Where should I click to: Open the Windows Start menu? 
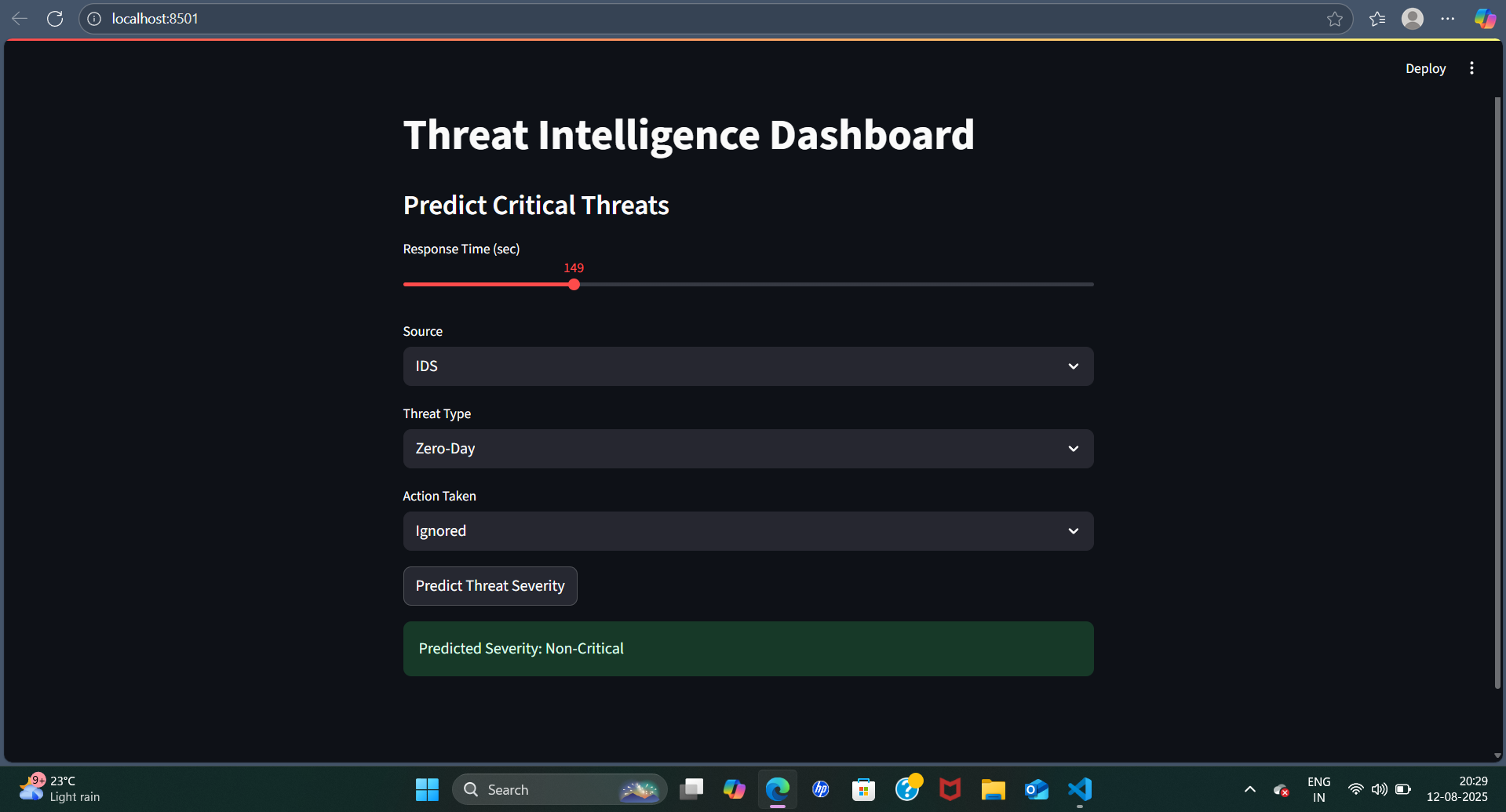427,789
